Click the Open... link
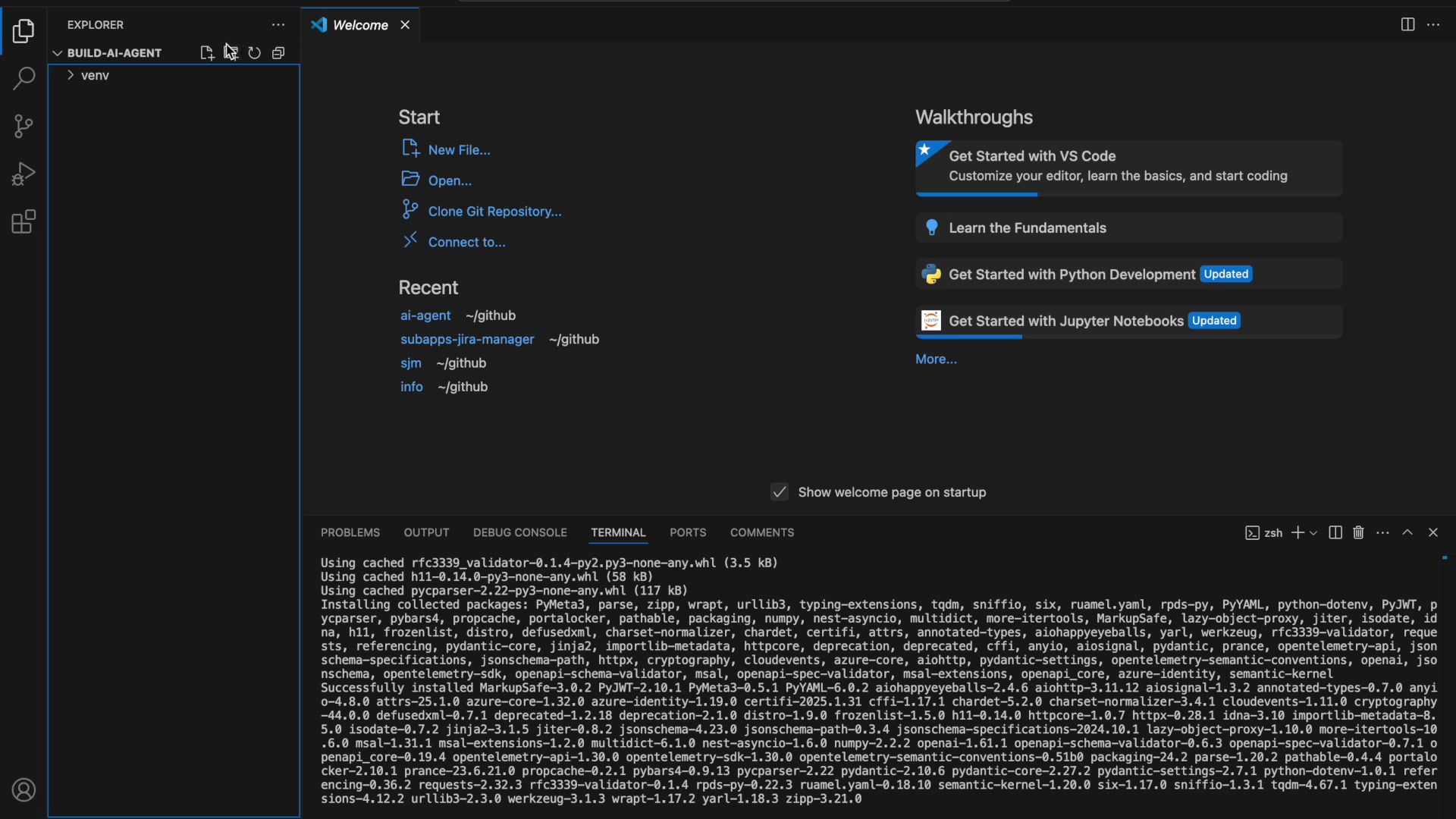The width and height of the screenshot is (1456, 819). click(437, 180)
